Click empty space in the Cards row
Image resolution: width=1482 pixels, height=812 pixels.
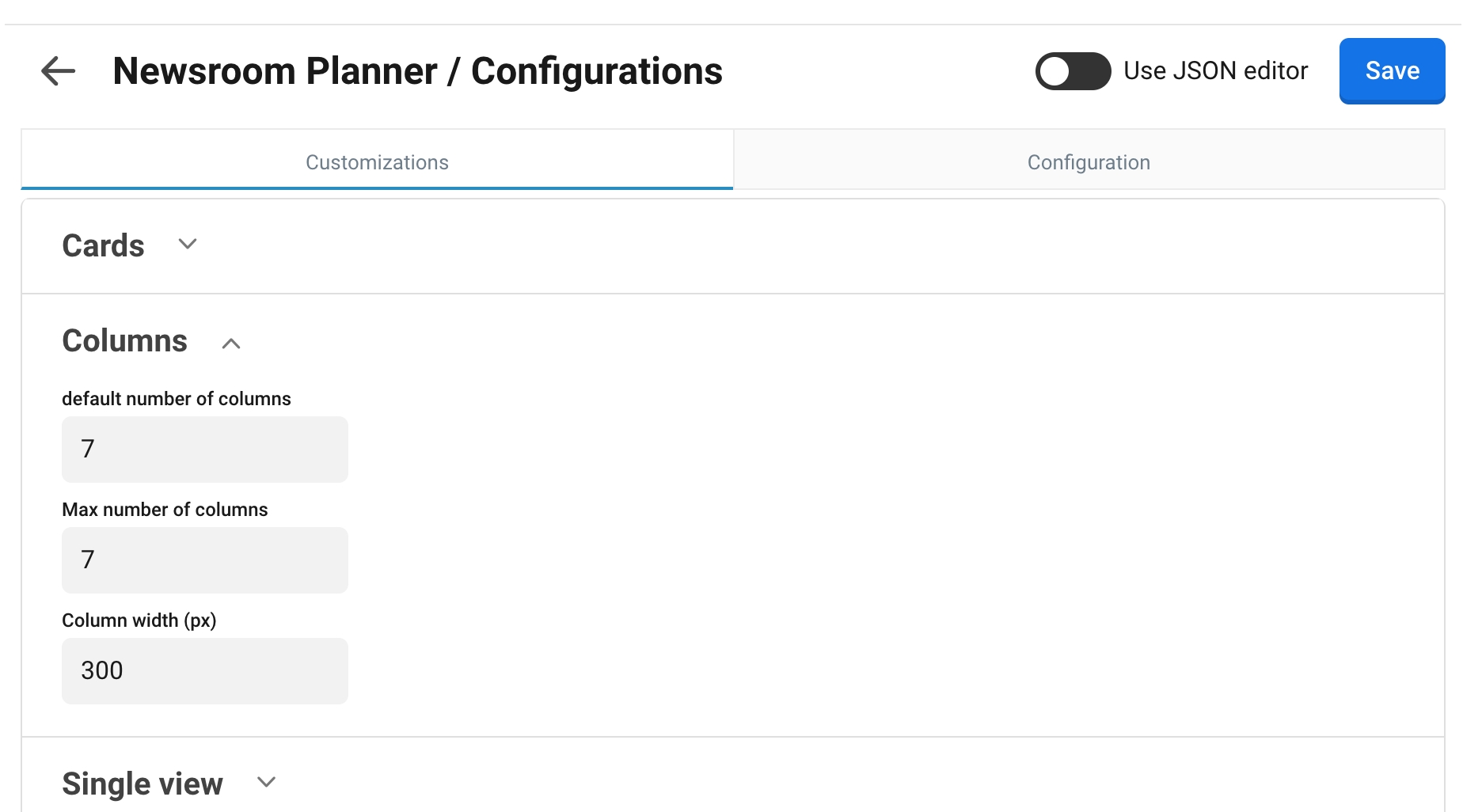tap(792, 246)
